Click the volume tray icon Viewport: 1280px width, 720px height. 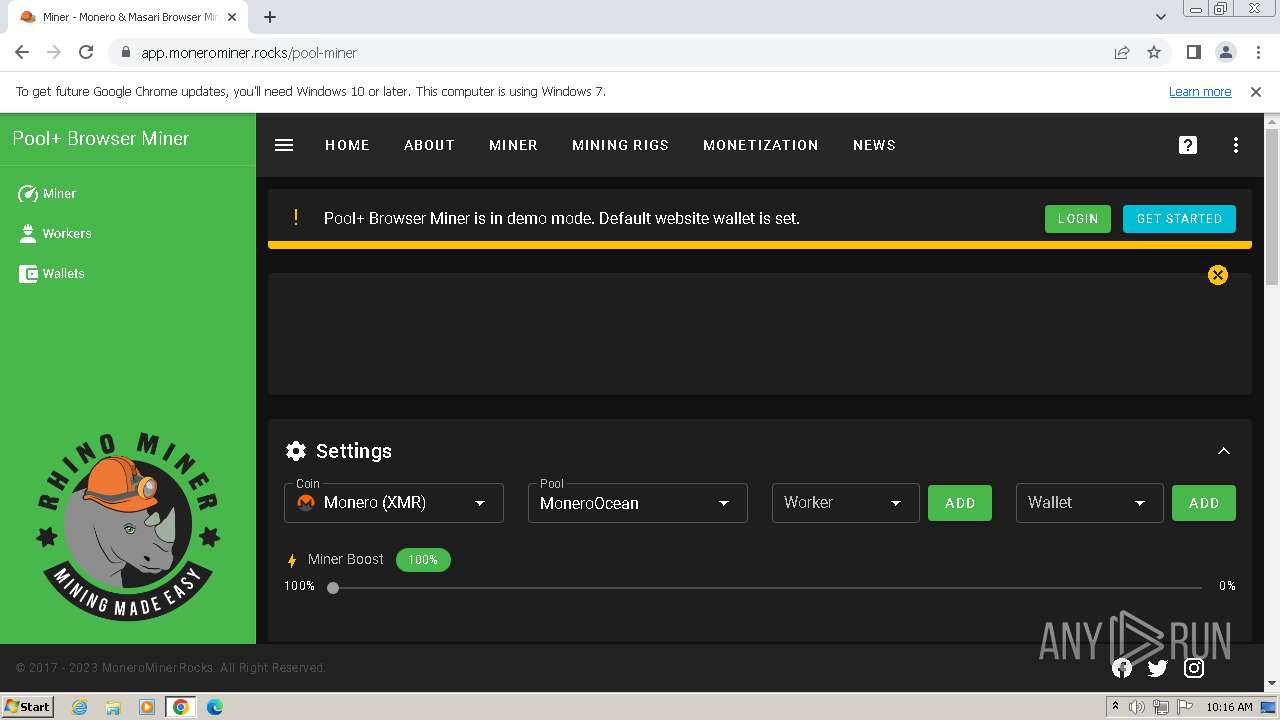tap(1137, 707)
